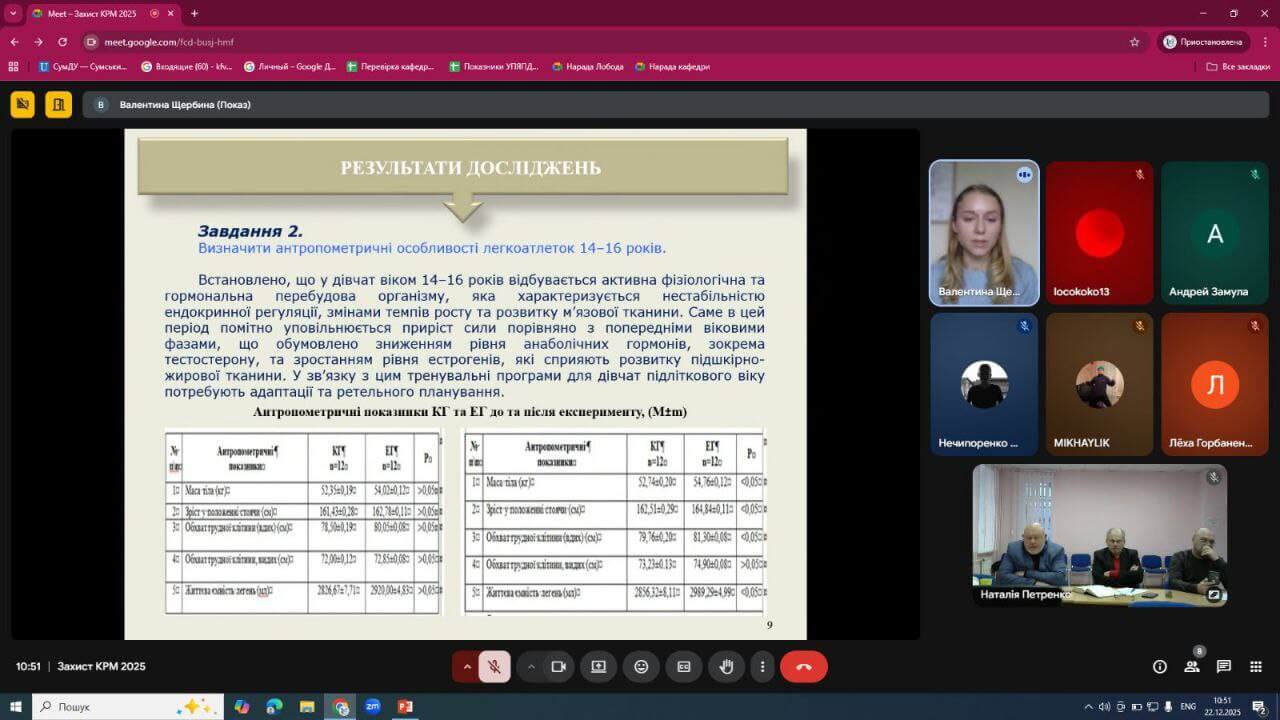
Task: Open the Перевірка кафедр bookmark
Action: [x=391, y=67]
